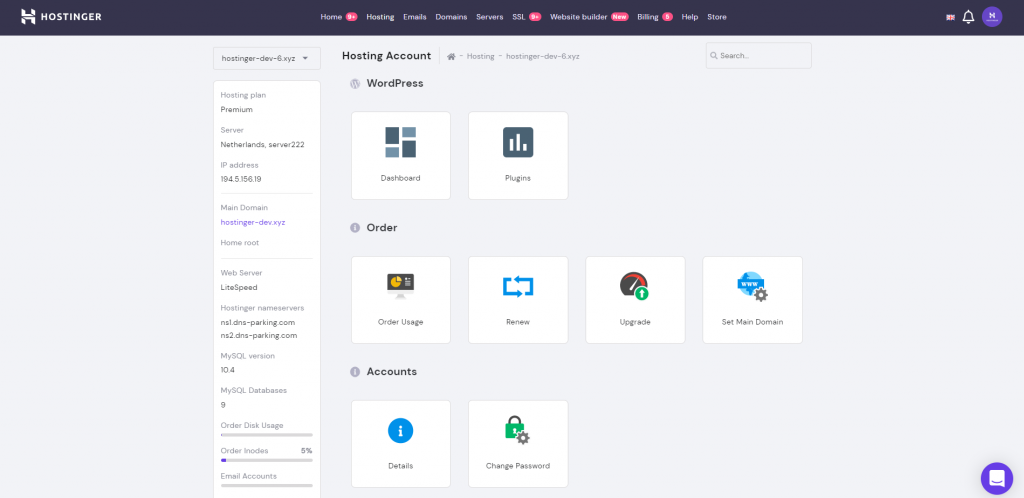Open the WordPress Plugins icon
The width and height of the screenshot is (1024, 498).
pyautogui.click(x=518, y=142)
